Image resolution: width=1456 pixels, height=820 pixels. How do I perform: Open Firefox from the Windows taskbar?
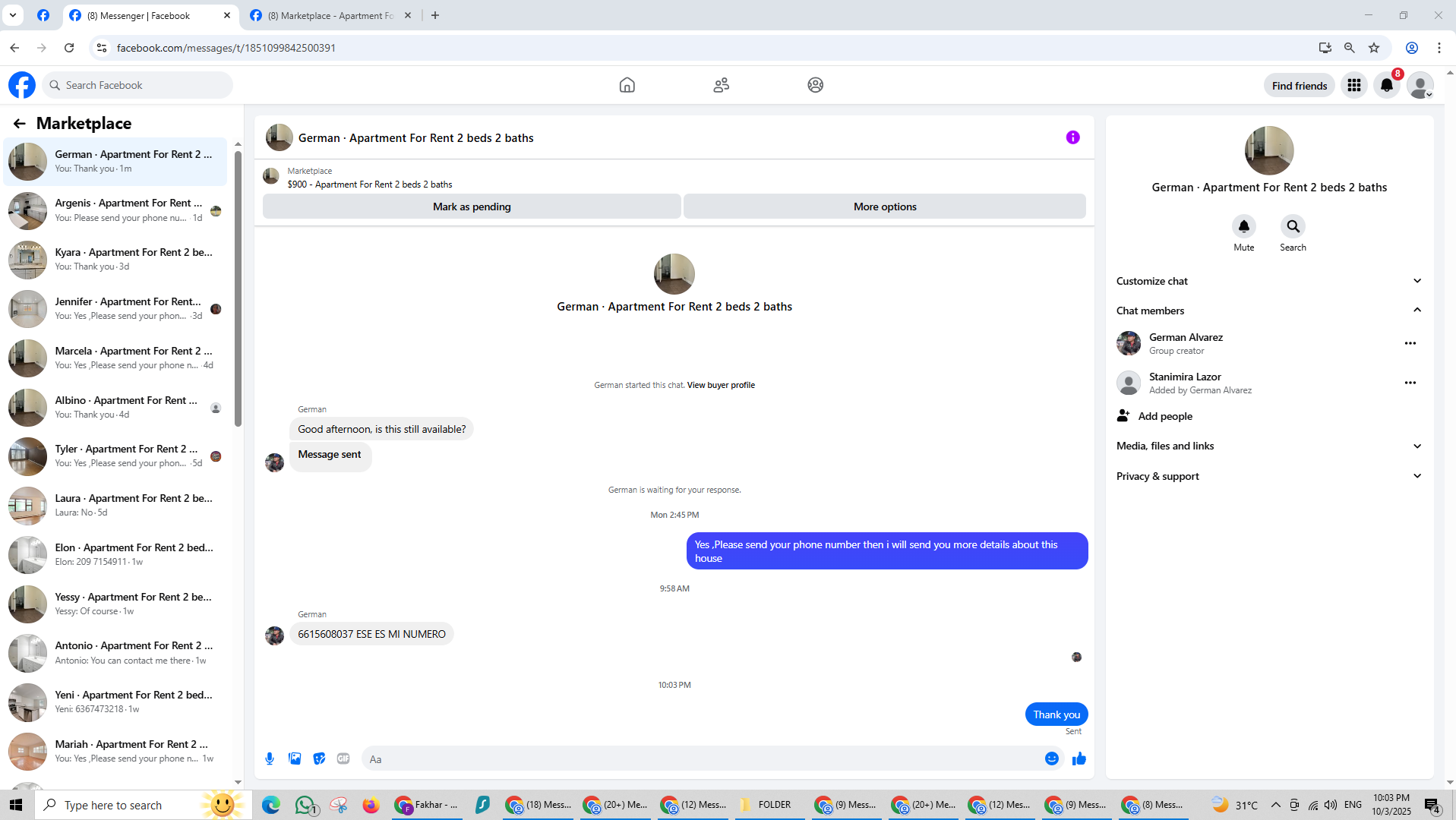(x=371, y=805)
